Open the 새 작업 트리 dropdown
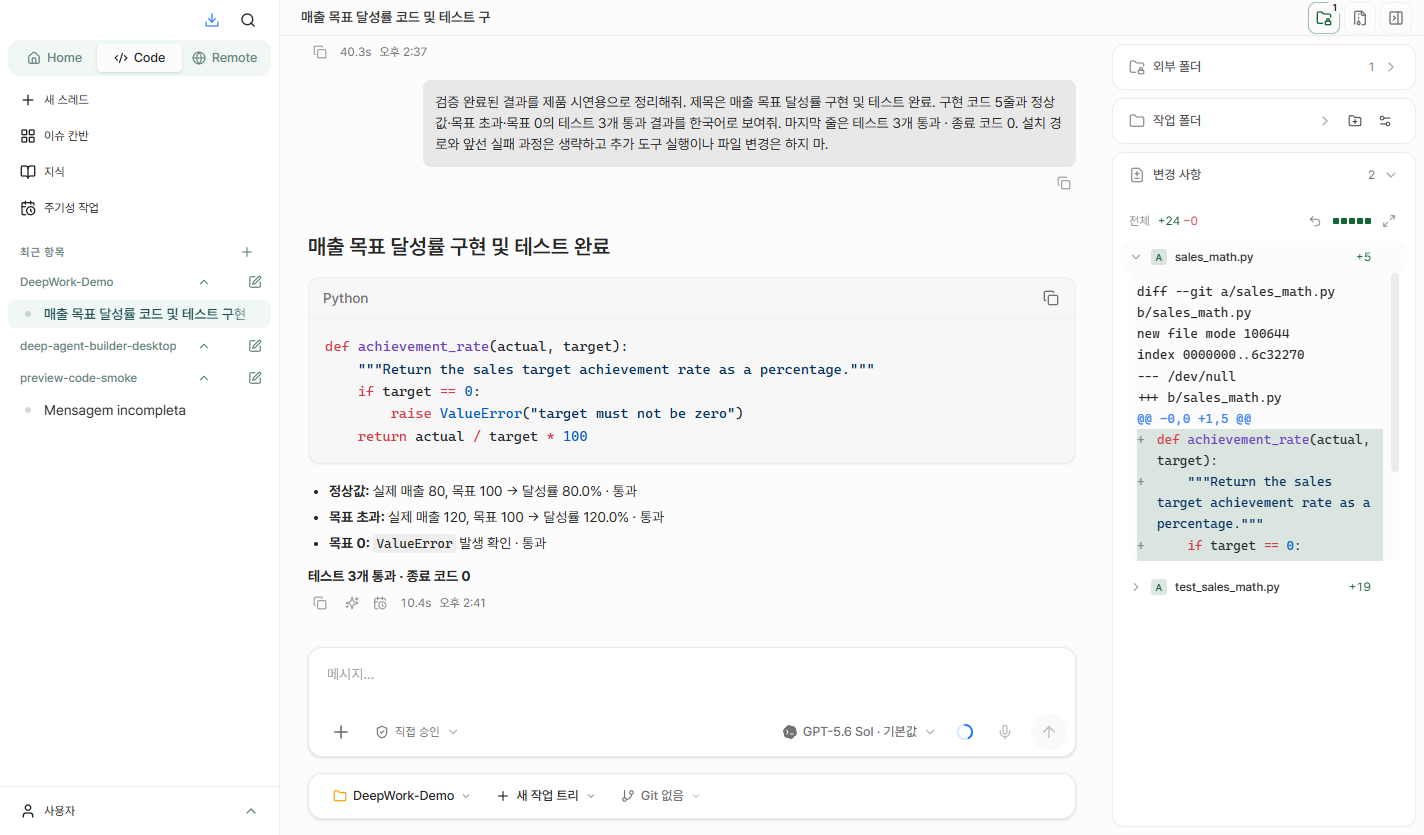The height and width of the screenshot is (835, 1424). [x=546, y=796]
